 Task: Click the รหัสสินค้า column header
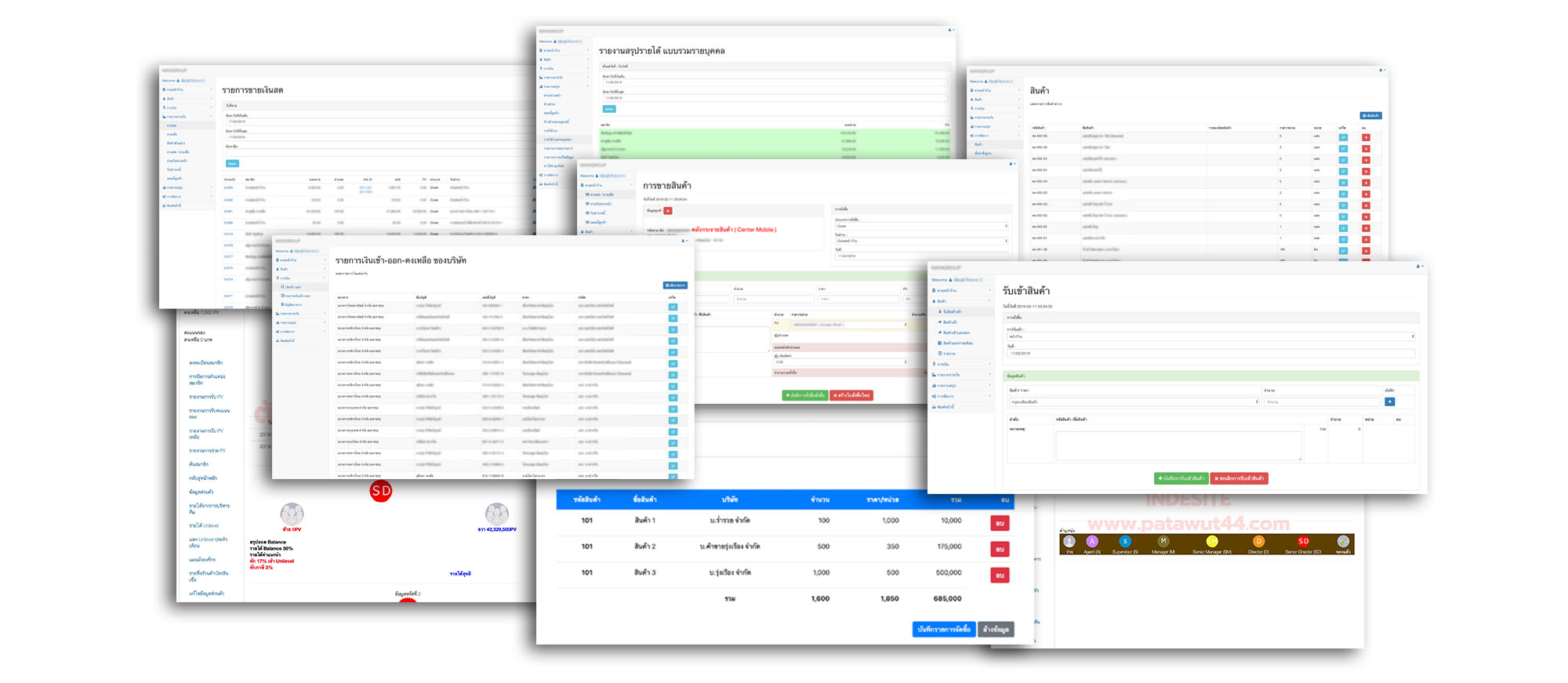[586, 499]
